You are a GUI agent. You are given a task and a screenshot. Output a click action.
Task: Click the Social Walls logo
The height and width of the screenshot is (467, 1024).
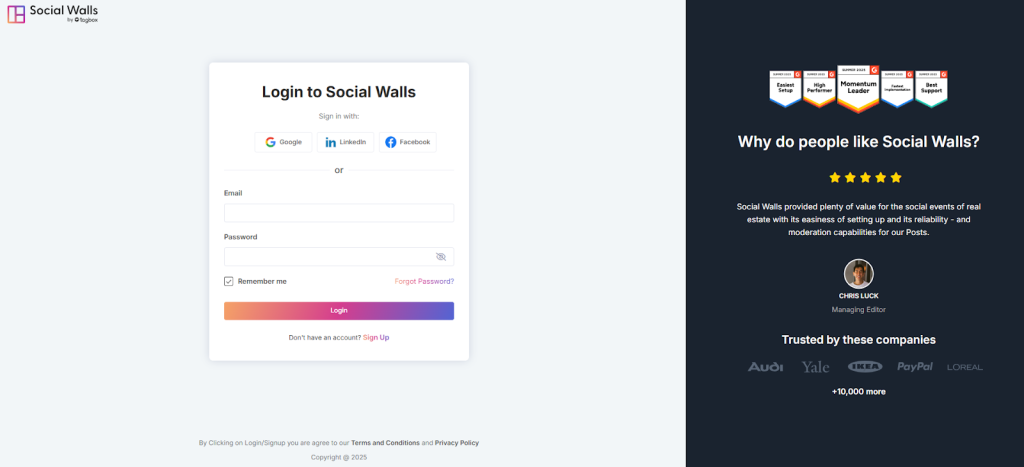(x=52, y=14)
